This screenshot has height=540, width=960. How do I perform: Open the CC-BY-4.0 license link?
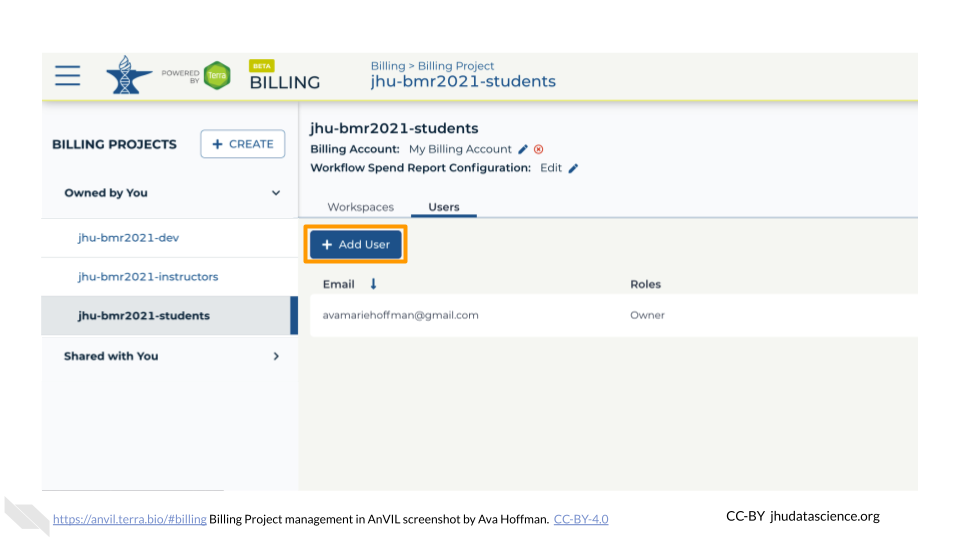pyautogui.click(x=581, y=519)
